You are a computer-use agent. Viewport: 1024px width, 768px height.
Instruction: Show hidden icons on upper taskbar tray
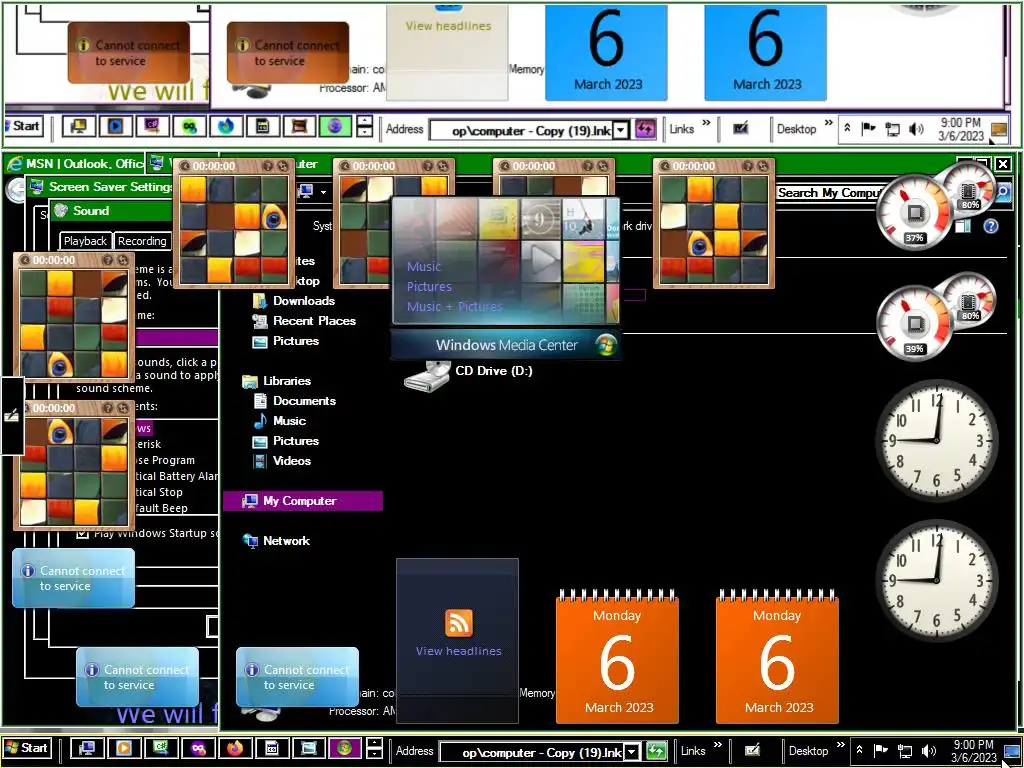coord(847,128)
